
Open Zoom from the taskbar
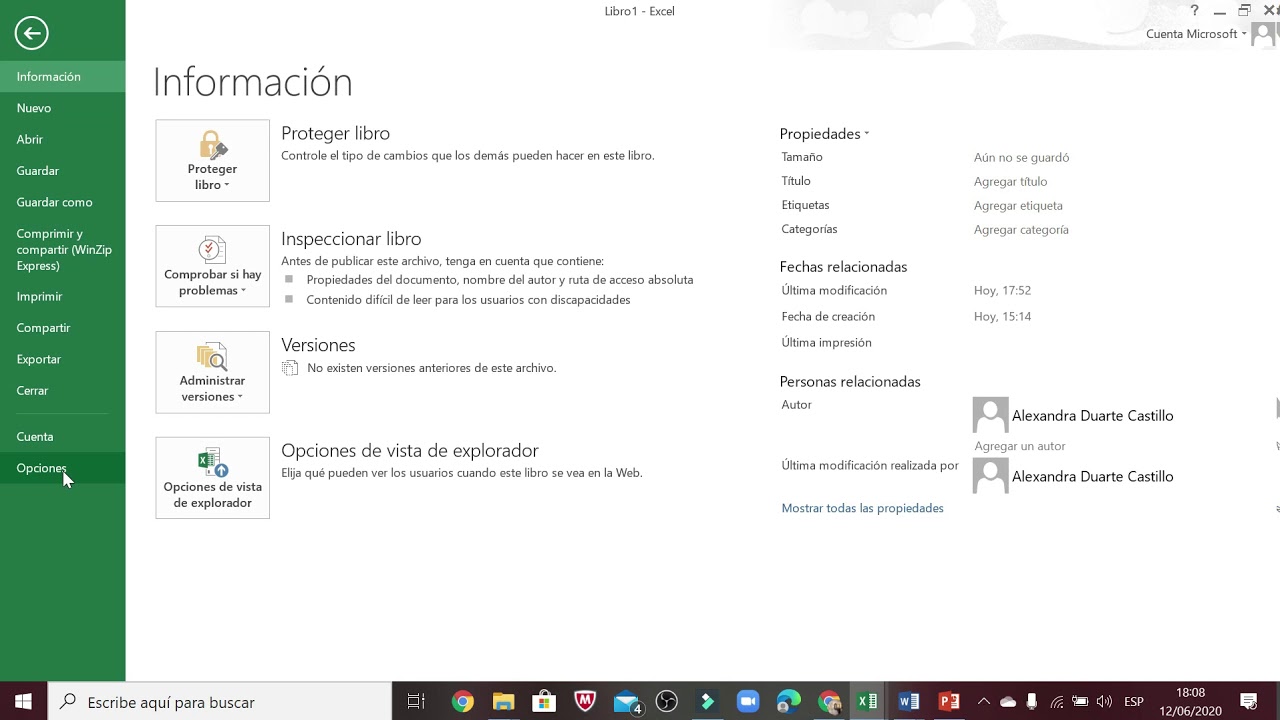[748, 702]
